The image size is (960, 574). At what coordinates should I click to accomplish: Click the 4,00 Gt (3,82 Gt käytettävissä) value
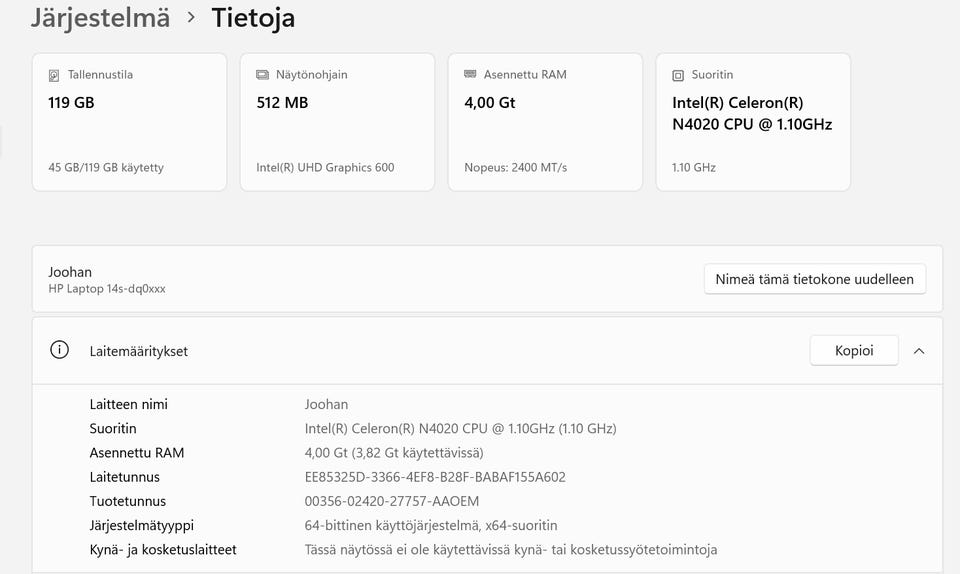[394, 452]
